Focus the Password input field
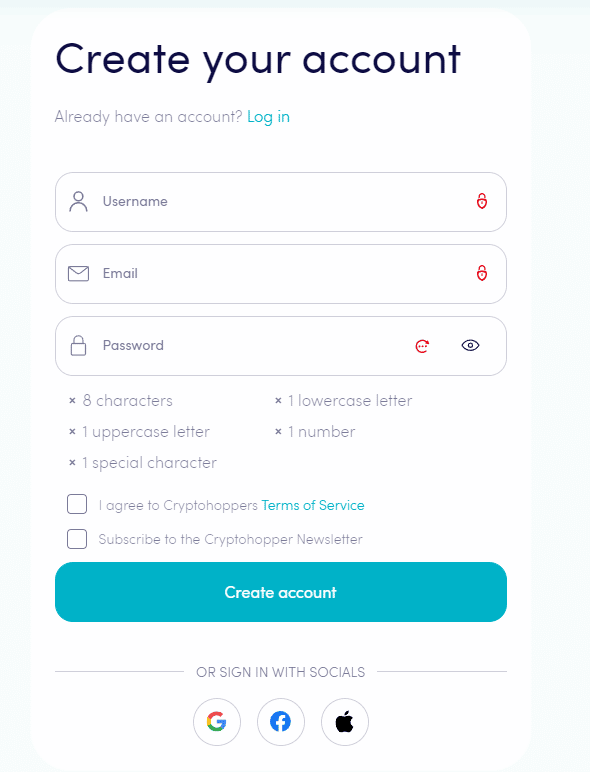Image resolution: width=590 pixels, height=772 pixels. tap(281, 346)
